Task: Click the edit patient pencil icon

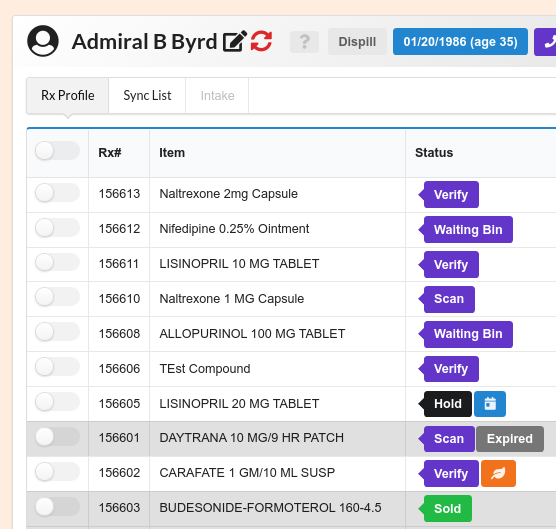Action: [x=234, y=41]
